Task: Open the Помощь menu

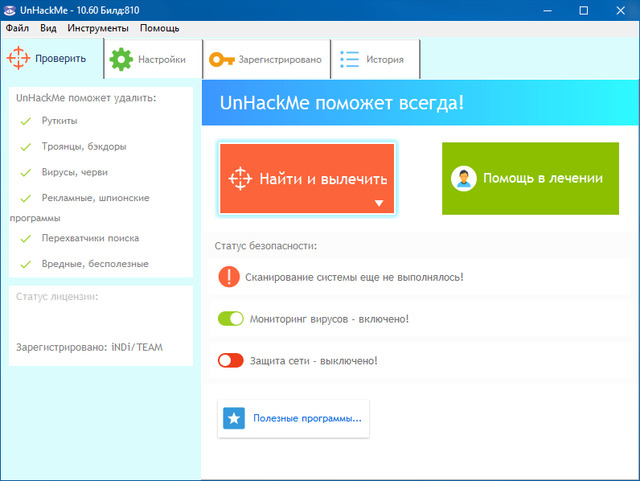Action: pyautogui.click(x=160, y=28)
